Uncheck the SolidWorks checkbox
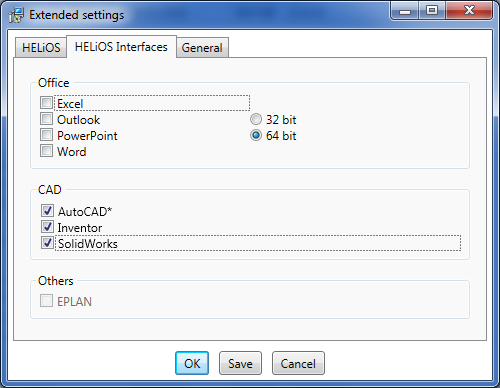500x388 pixels. coord(47,243)
